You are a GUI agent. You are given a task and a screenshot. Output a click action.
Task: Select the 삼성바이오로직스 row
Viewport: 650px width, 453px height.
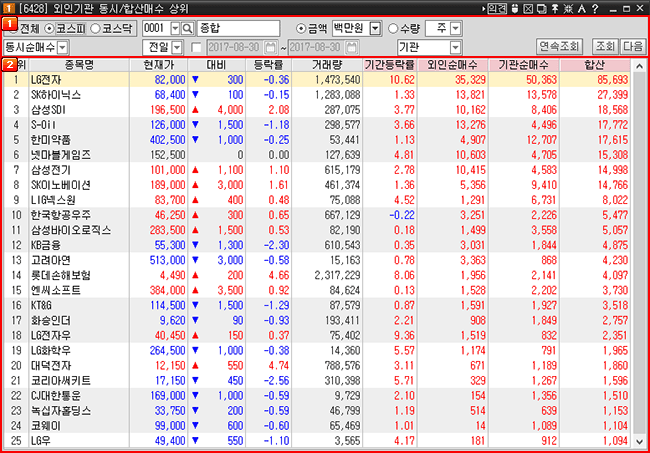pyautogui.click(x=317, y=230)
